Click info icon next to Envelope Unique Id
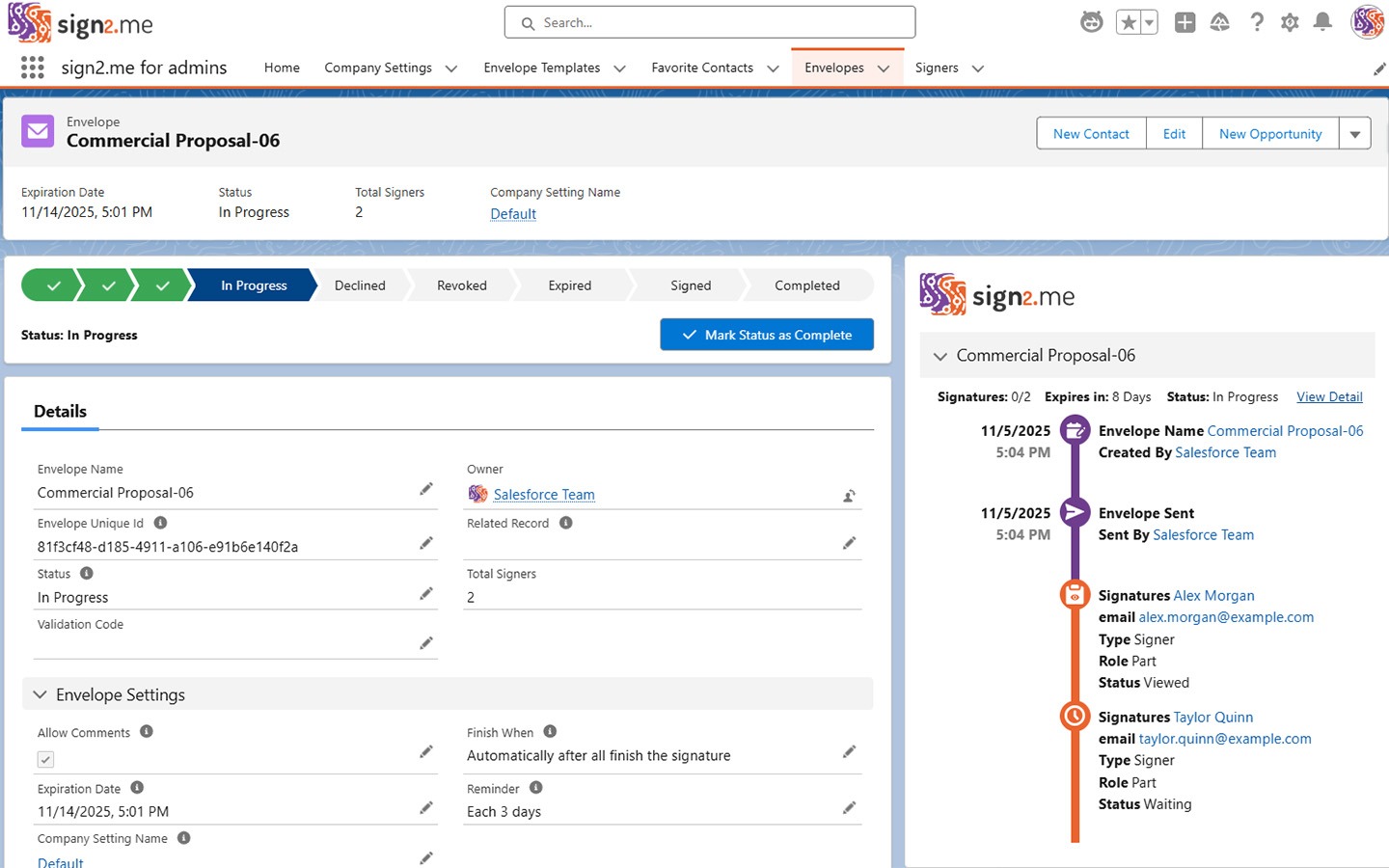 (x=160, y=523)
